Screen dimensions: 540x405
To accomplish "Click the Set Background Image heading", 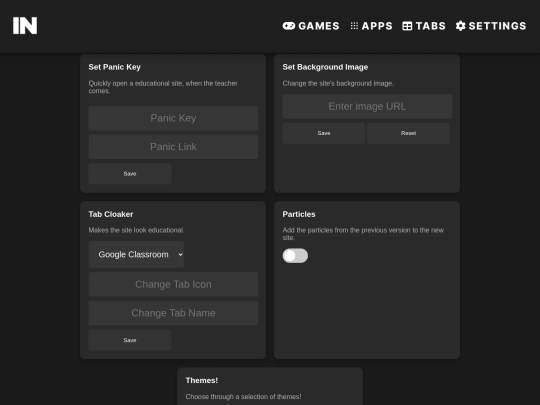I will click(325, 67).
